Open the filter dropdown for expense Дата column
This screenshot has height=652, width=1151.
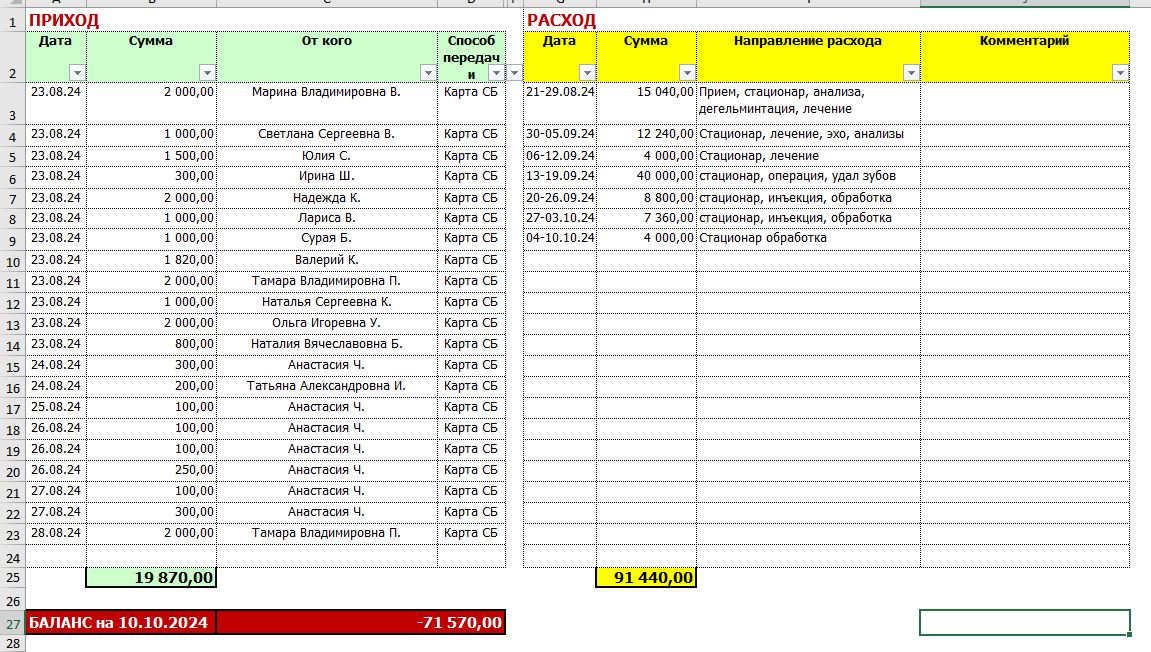tap(587, 73)
